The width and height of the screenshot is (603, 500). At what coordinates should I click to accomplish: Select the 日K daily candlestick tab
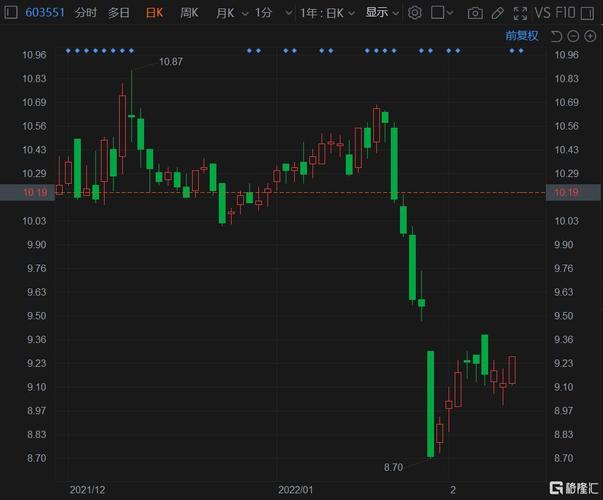pos(155,13)
